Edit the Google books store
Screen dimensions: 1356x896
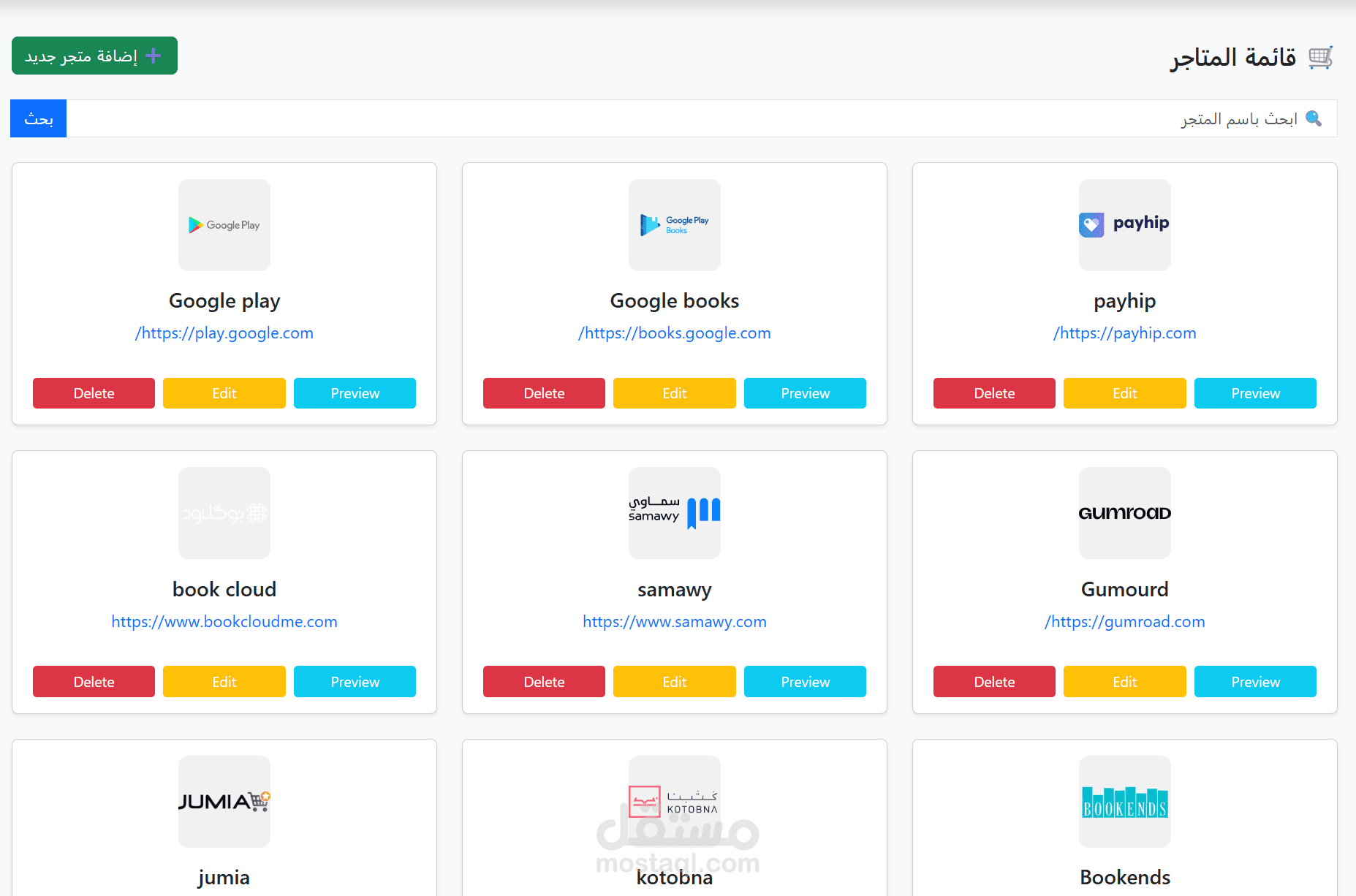click(x=675, y=393)
